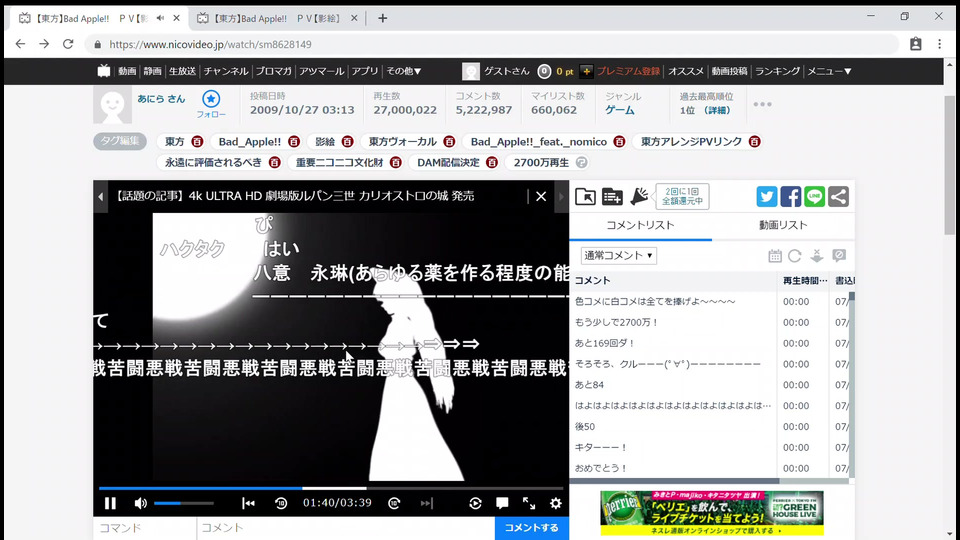Share video via LINE
The width and height of the screenshot is (960, 540).
(814, 197)
